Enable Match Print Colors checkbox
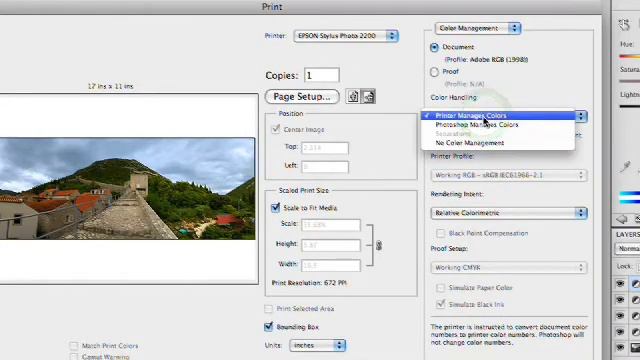640x360 pixels. (74, 346)
